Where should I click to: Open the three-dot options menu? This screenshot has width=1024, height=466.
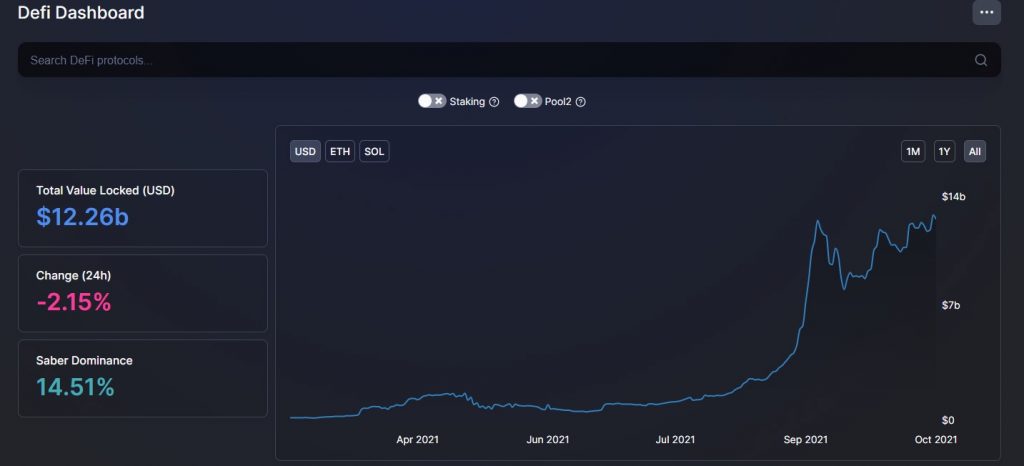click(x=986, y=13)
